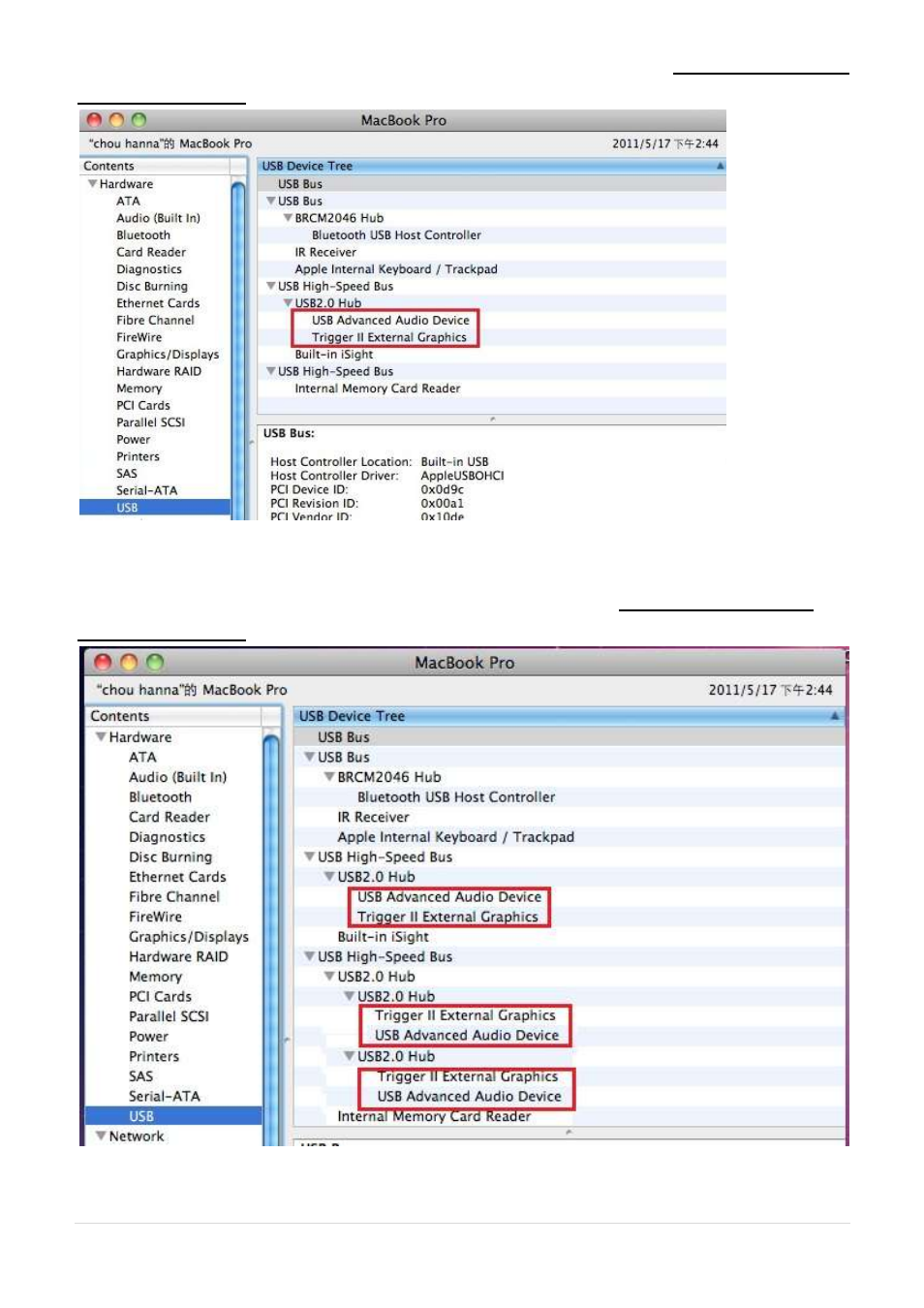Select Internal Memory Card Reader in the upper window
This screenshot has height=1308, width=924.
[378, 389]
